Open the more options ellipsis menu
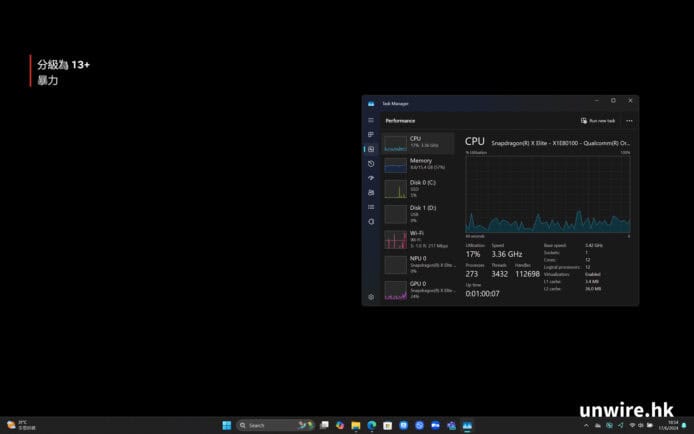The image size is (694, 434). (629, 120)
